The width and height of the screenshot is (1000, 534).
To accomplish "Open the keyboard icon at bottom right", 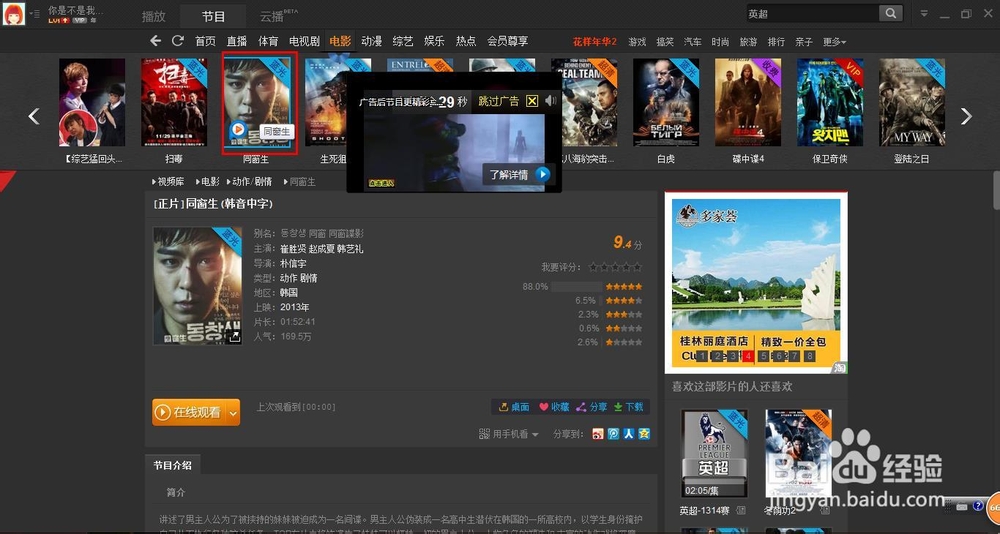I will pyautogui.click(x=962, y=507).
